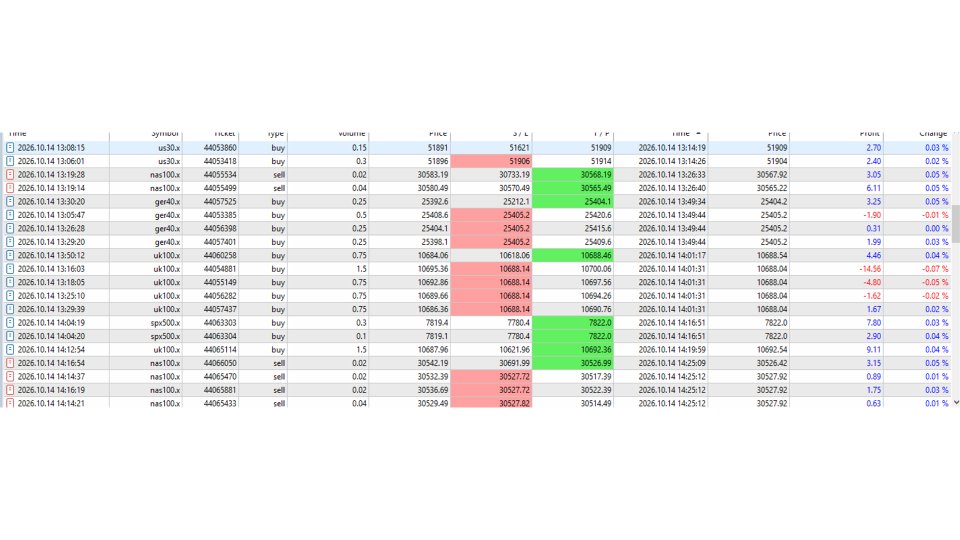
Task: Click the buy order icon for ticket 44056282
Action: click(10, 296)
